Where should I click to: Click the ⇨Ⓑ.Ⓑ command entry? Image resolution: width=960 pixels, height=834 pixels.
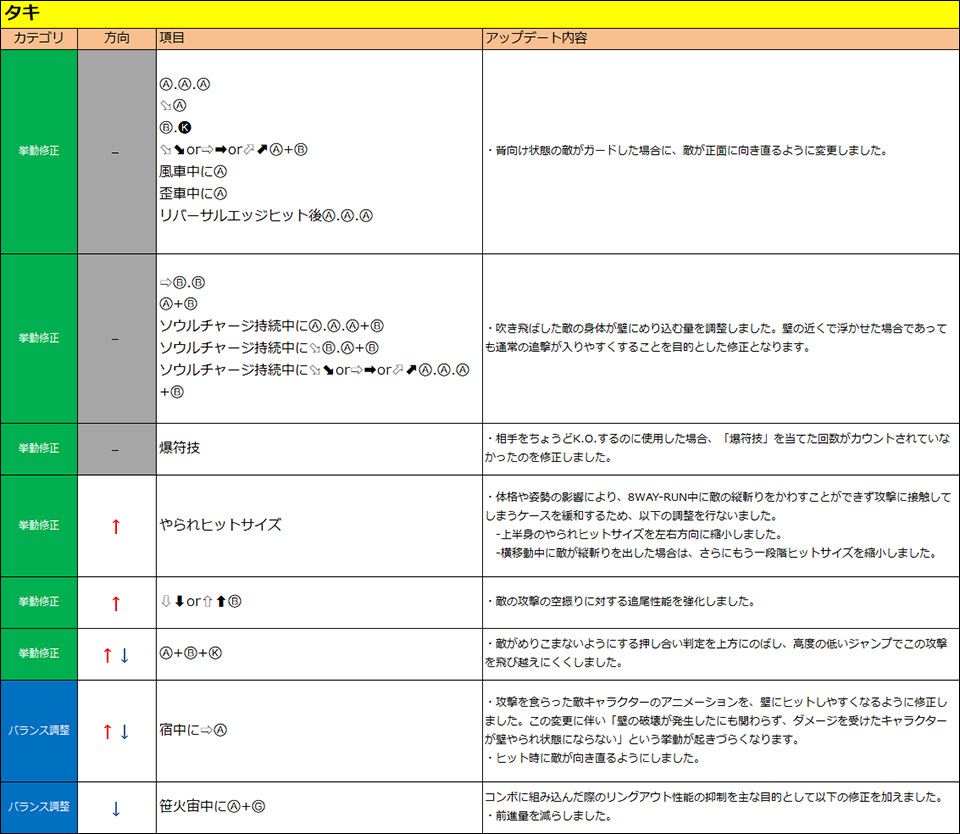[182, 282]
